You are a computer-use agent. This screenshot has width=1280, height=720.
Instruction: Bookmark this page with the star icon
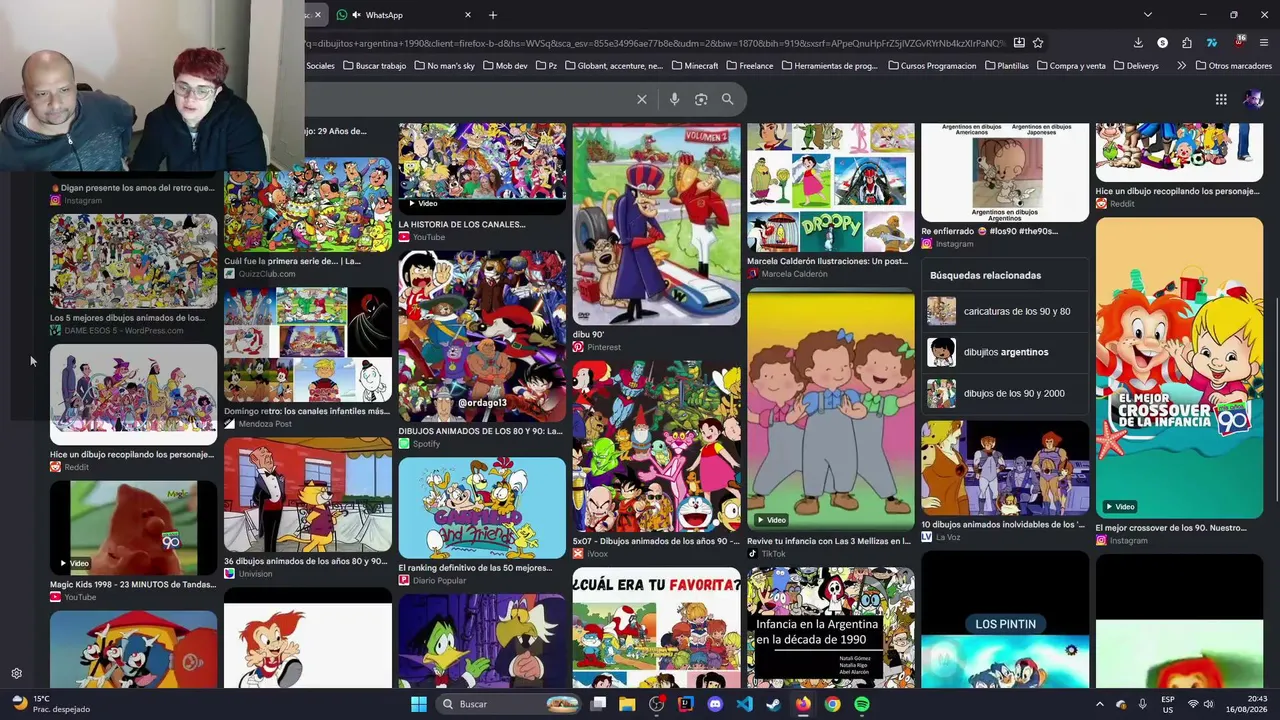(x=1038, y=43)
